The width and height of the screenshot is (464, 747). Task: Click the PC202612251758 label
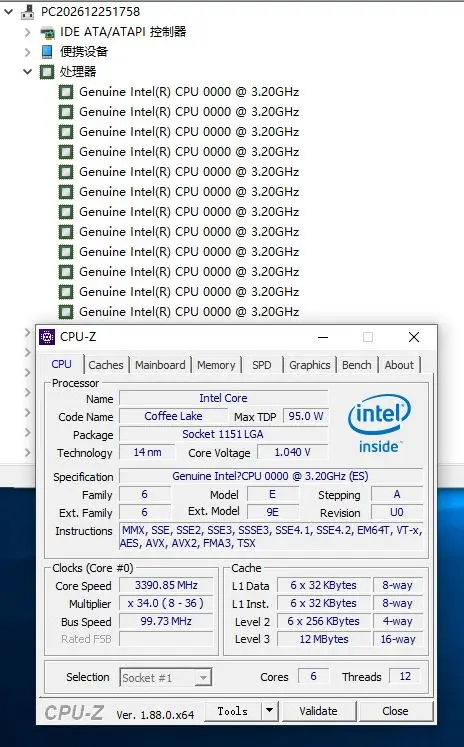[91, 12]
